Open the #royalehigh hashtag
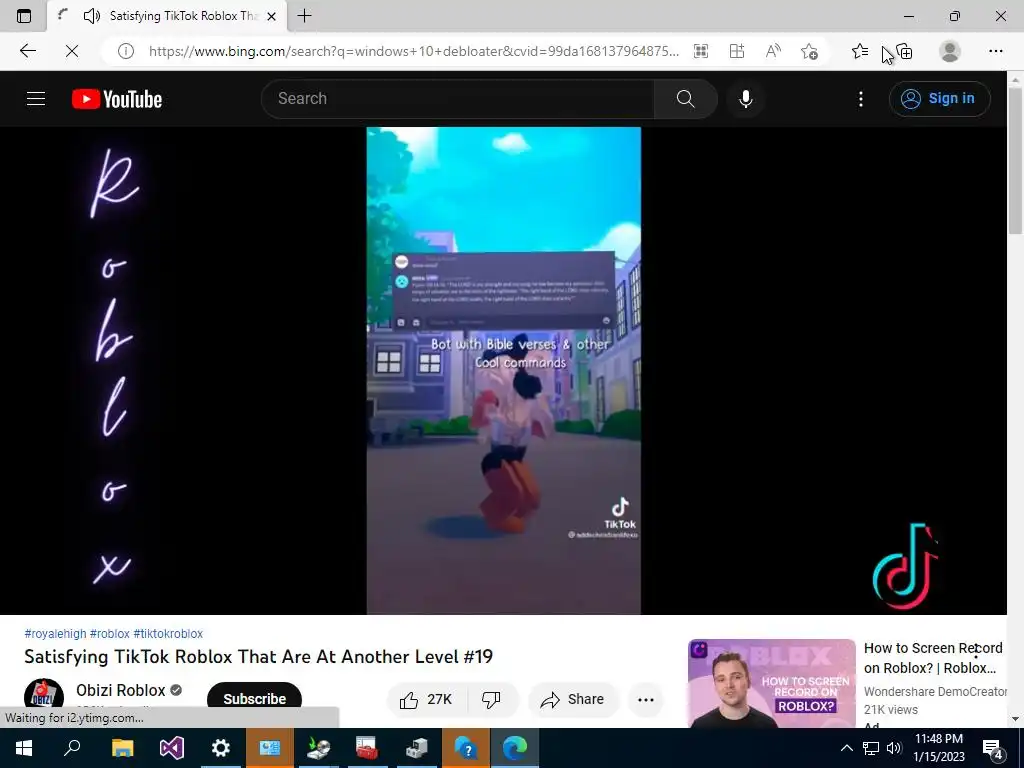 [55, 633]
